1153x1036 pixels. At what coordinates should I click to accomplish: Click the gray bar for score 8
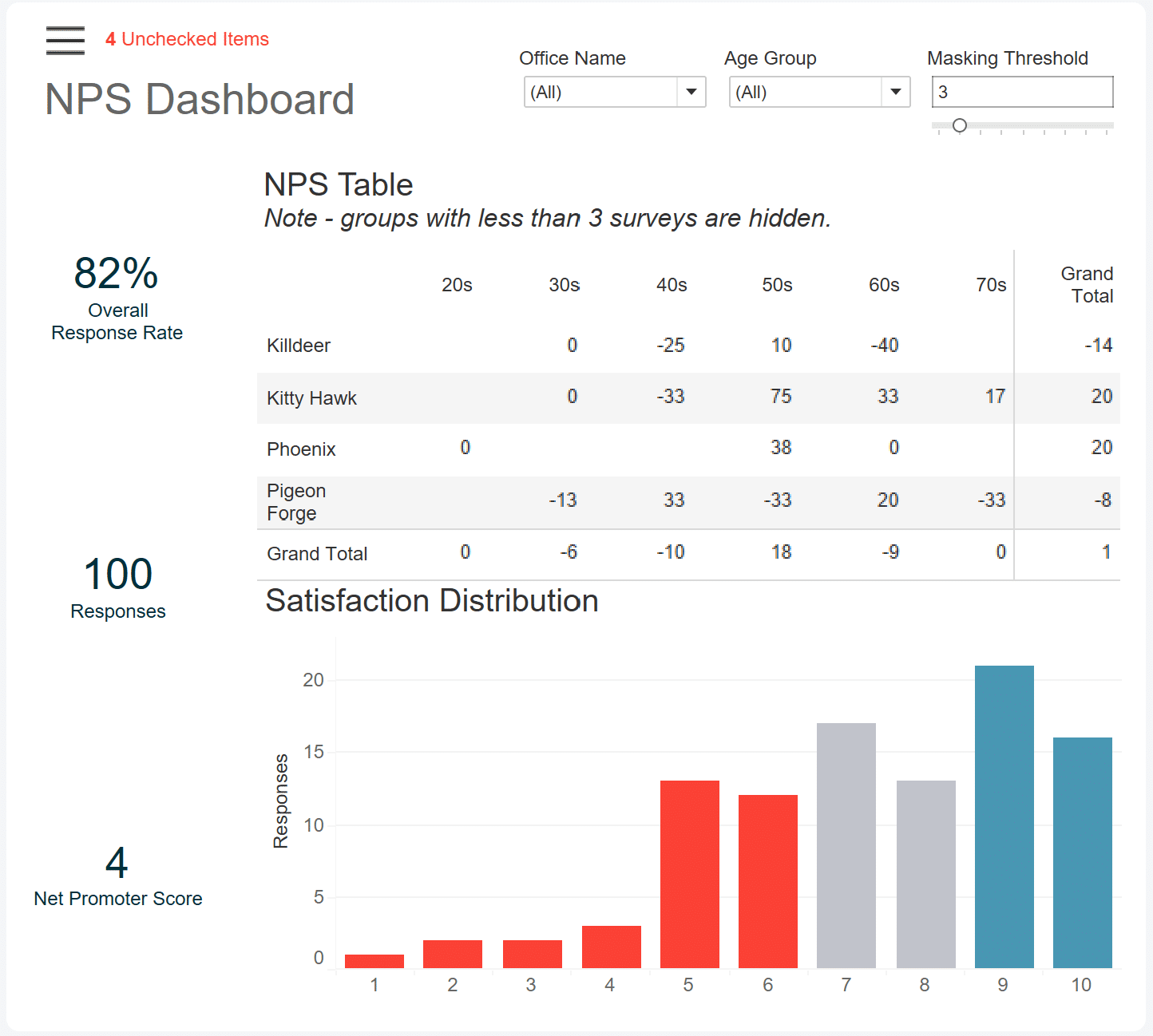pyautogui.click(x=925, y=874)
